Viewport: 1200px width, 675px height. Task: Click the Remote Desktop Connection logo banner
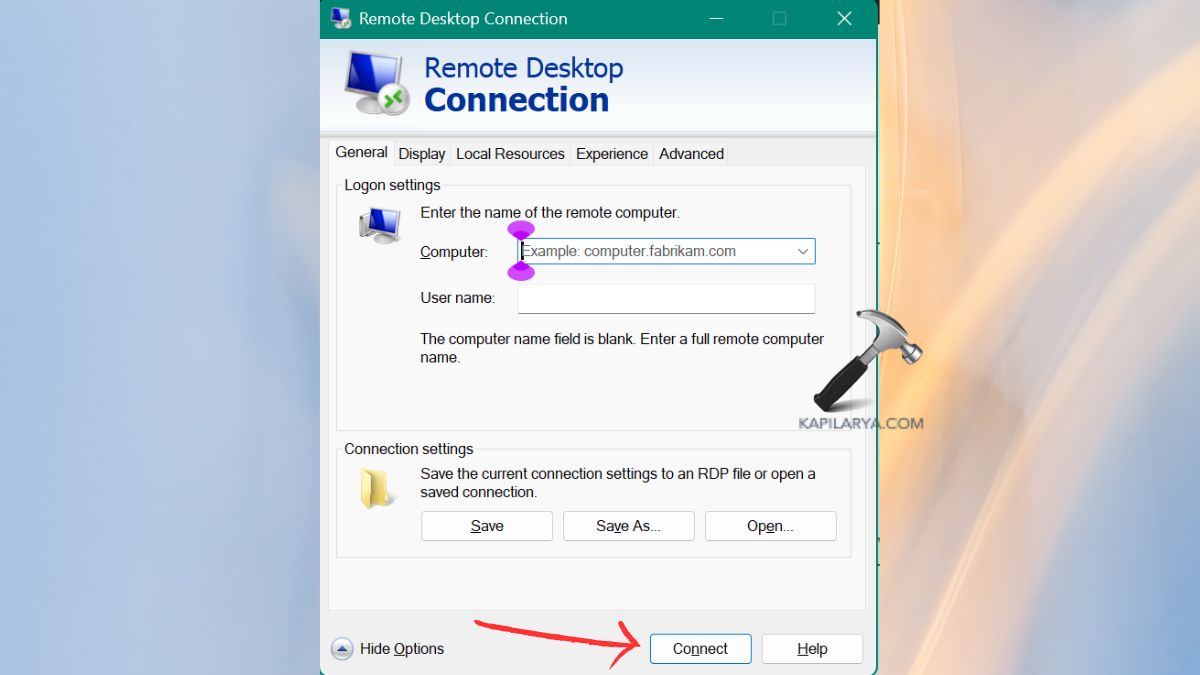tap(480, 82)
